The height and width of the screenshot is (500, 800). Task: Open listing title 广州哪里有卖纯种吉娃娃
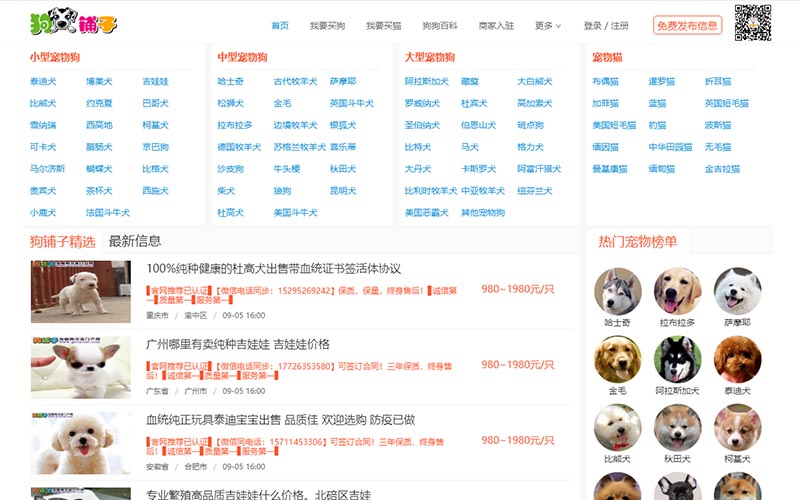pyautogui.click(x=238, y=344)
